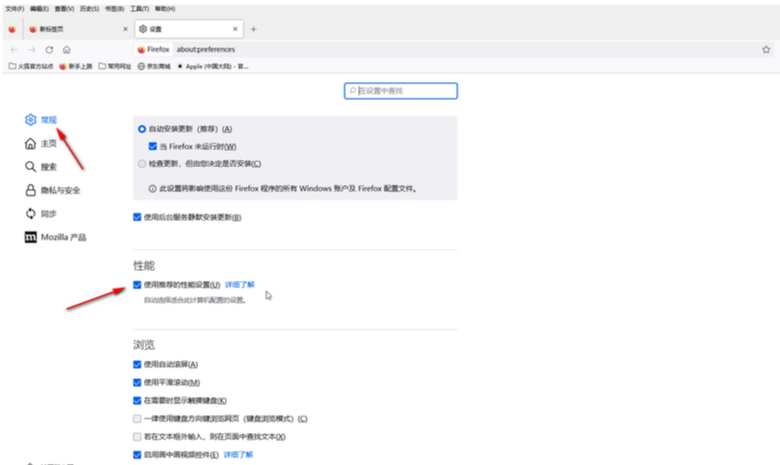
Task: Go forward using the forward arrow
Action: point(32,50)
